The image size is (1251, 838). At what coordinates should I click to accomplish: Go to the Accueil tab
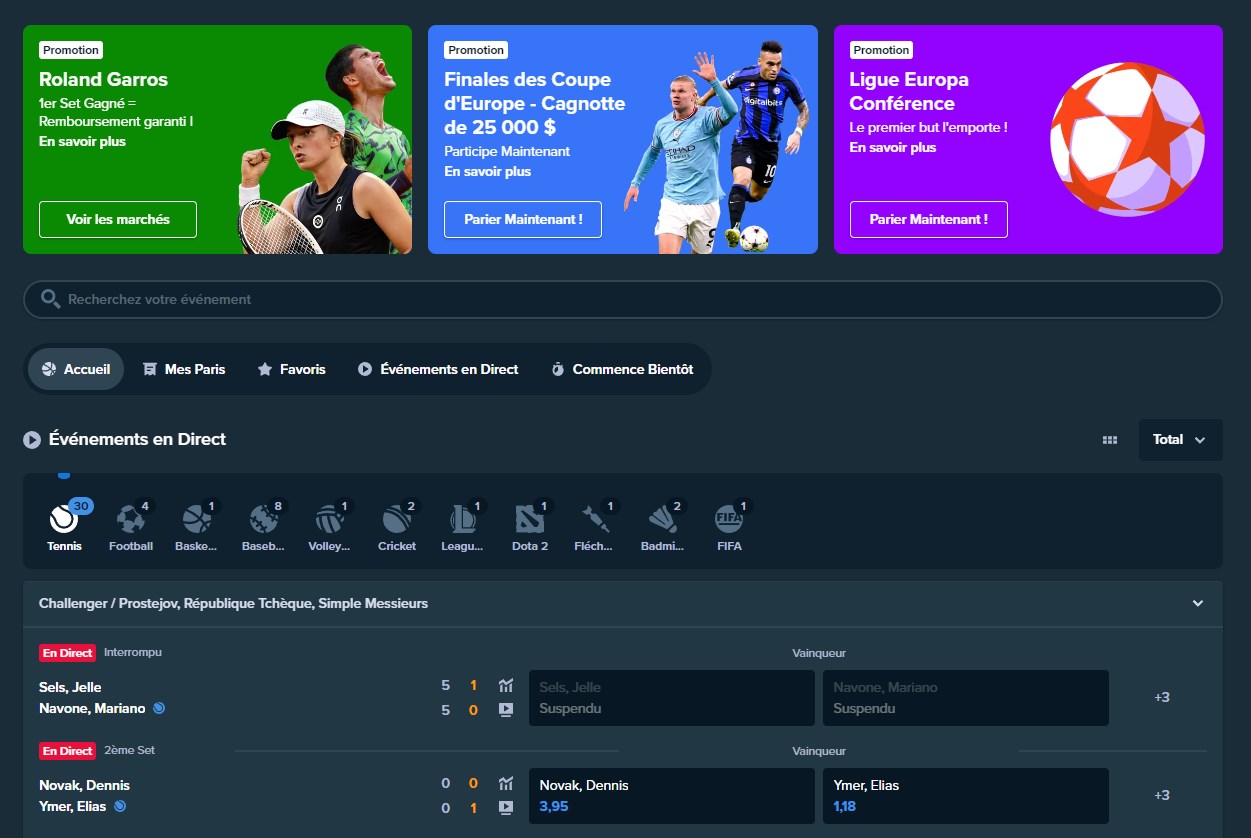pyautogui.click(x=76, y=369)
